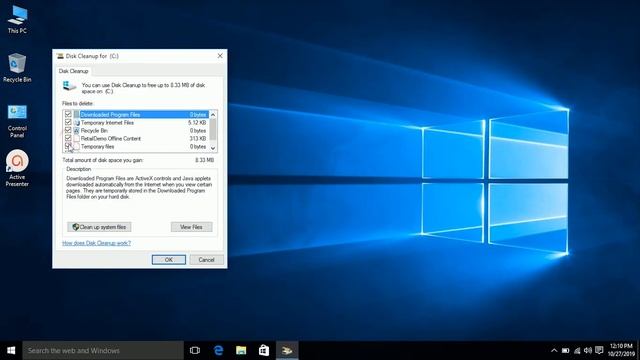
Task: Select the Downloaded Program Files row
Action: pyautogui.click(x=136, y=114)
